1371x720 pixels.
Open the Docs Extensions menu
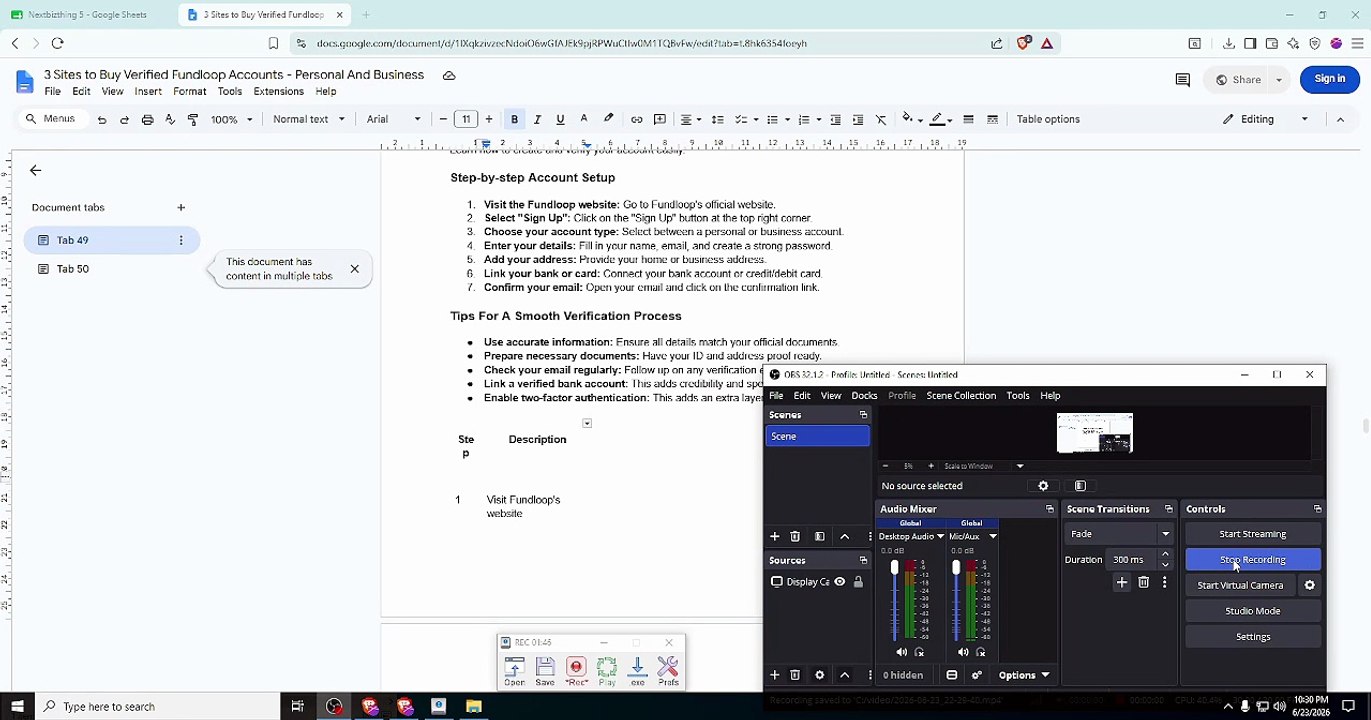click(x=278, y=91)
